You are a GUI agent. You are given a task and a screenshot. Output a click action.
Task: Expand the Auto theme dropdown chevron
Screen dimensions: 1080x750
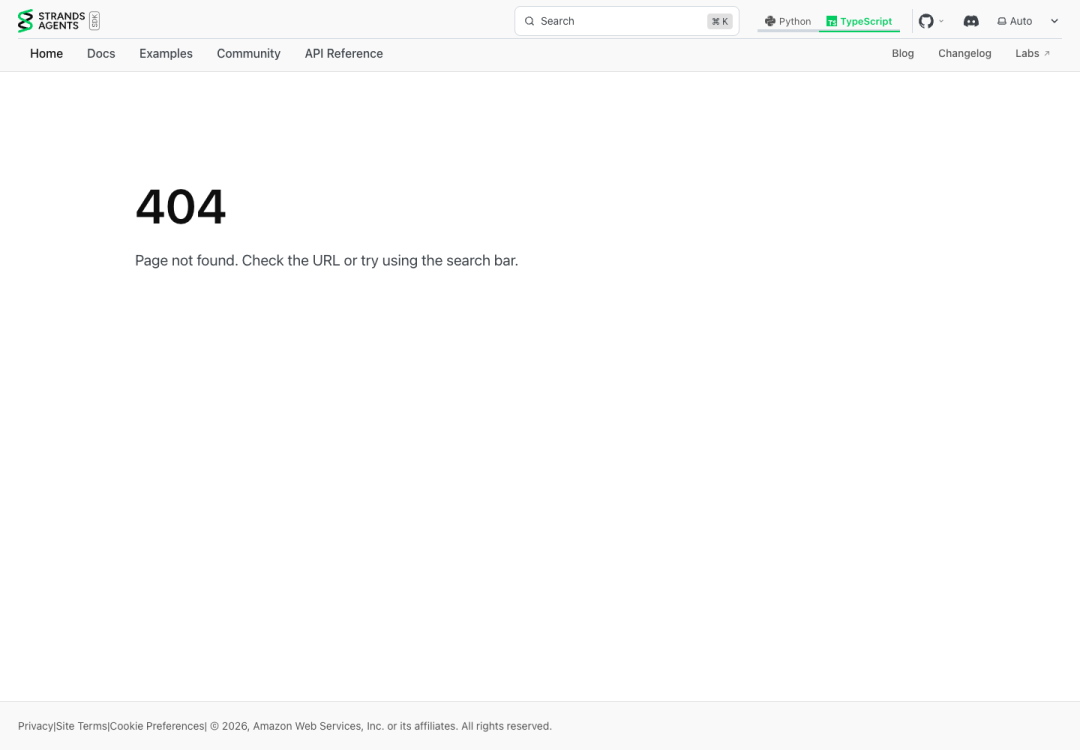pyautogui.click(x=1054, y=21)
